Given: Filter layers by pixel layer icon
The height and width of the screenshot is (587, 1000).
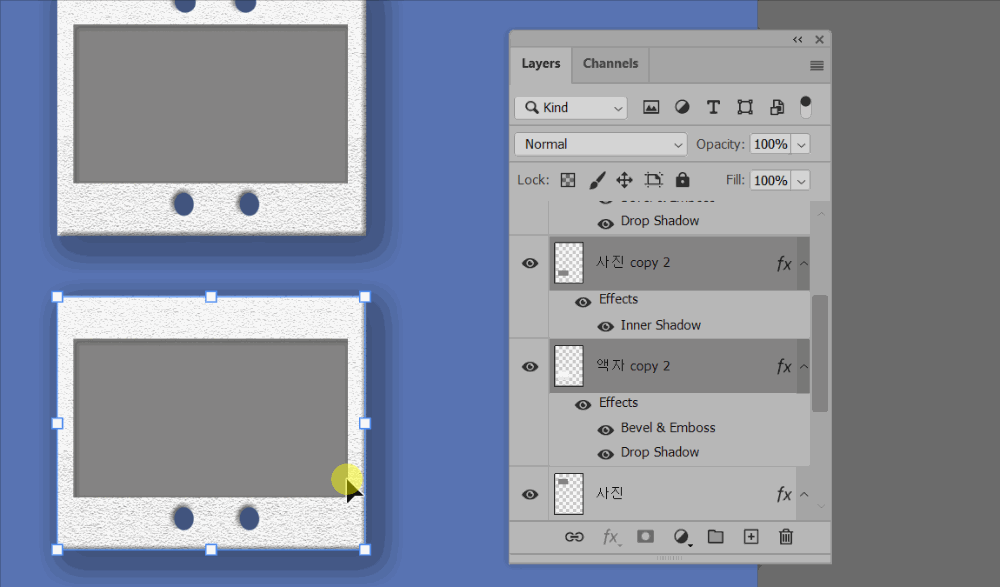Looking at the screenshot, I should [651, 107].
